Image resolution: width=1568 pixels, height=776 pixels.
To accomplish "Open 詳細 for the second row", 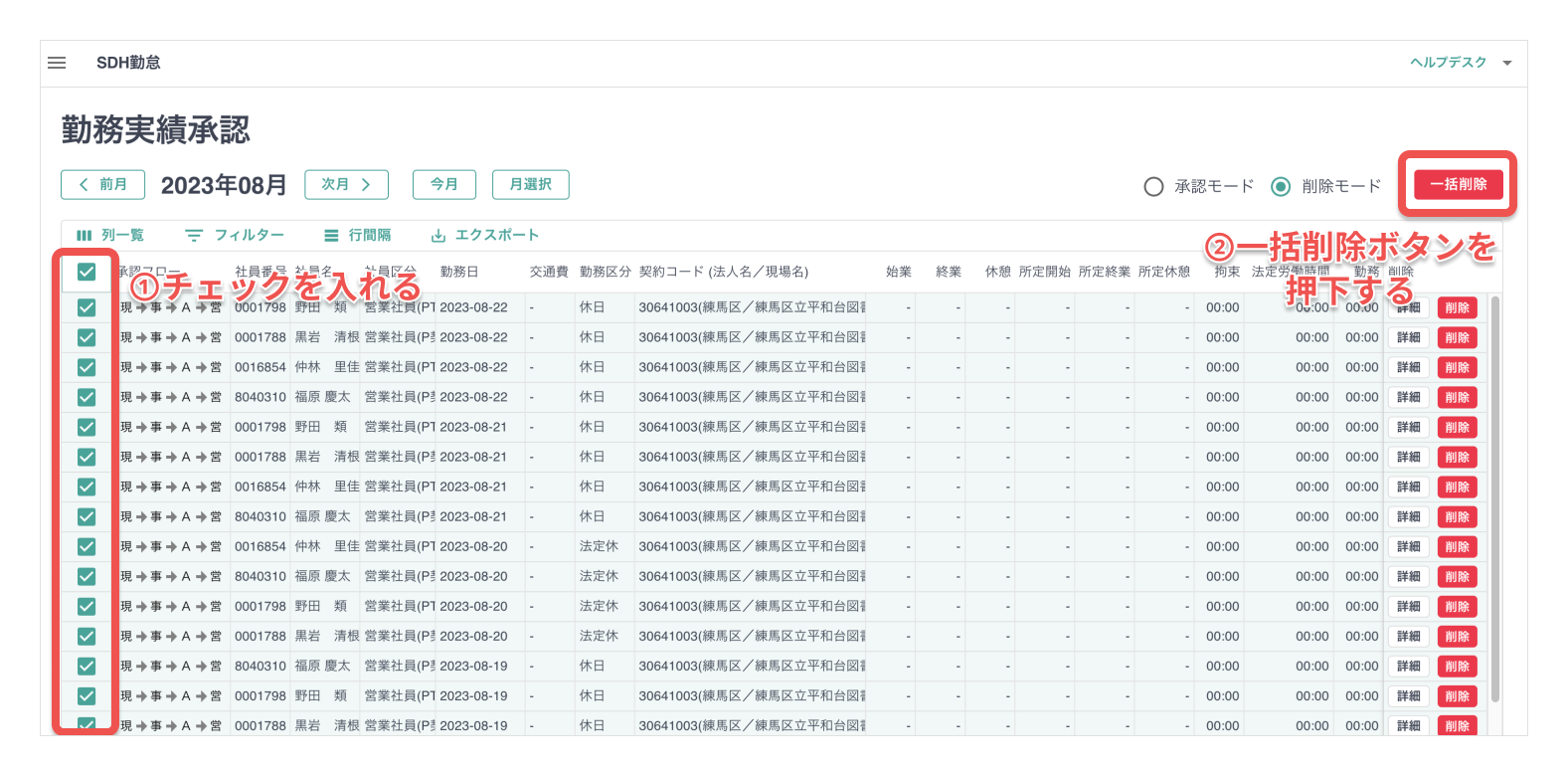I will coord(1408,338).
